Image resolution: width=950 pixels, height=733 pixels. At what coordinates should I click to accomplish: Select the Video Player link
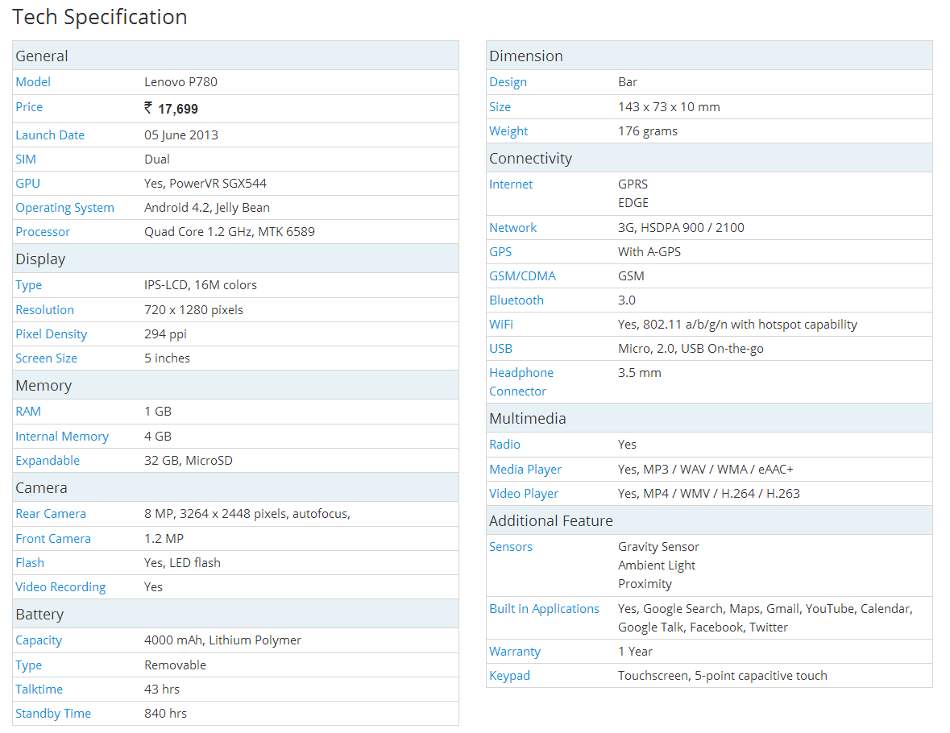coord(523,494)
